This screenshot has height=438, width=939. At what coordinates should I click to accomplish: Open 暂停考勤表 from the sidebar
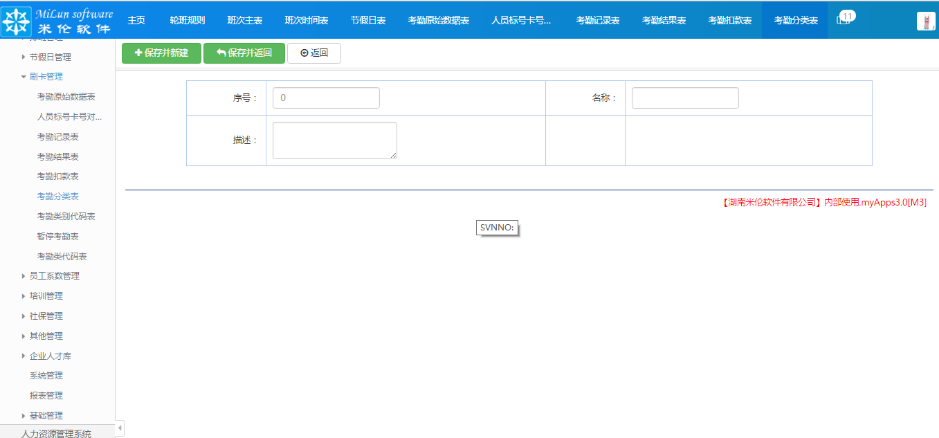pyautogui.click(x=57, y=236)
